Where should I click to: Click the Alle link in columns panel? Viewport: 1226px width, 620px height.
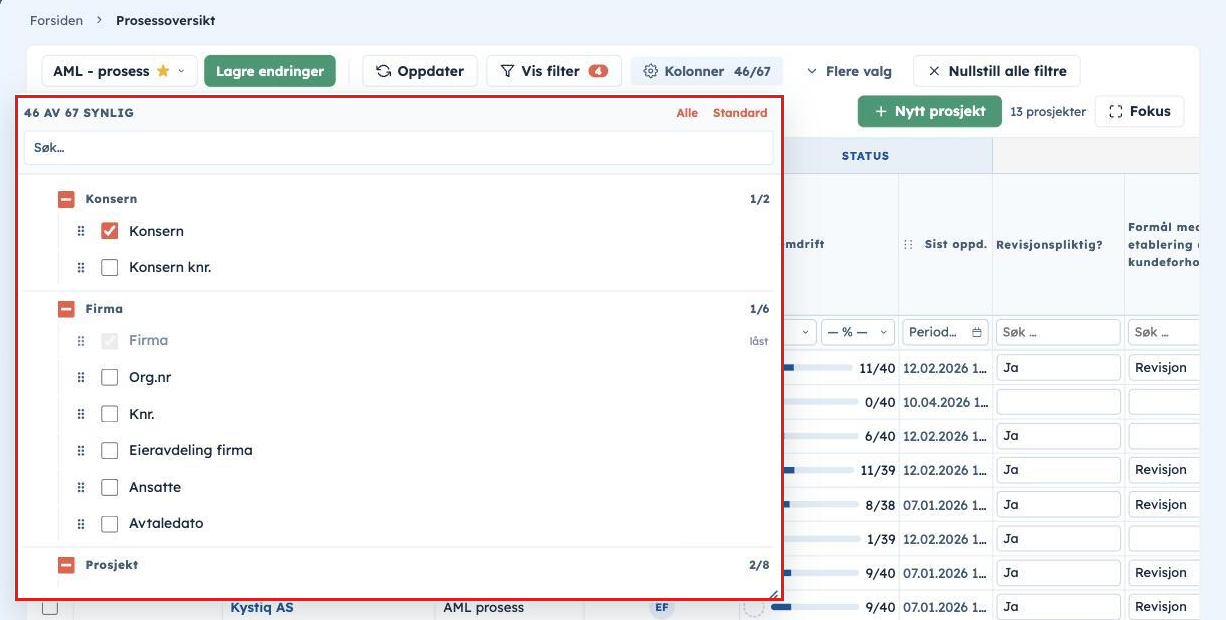pos(687,113)
